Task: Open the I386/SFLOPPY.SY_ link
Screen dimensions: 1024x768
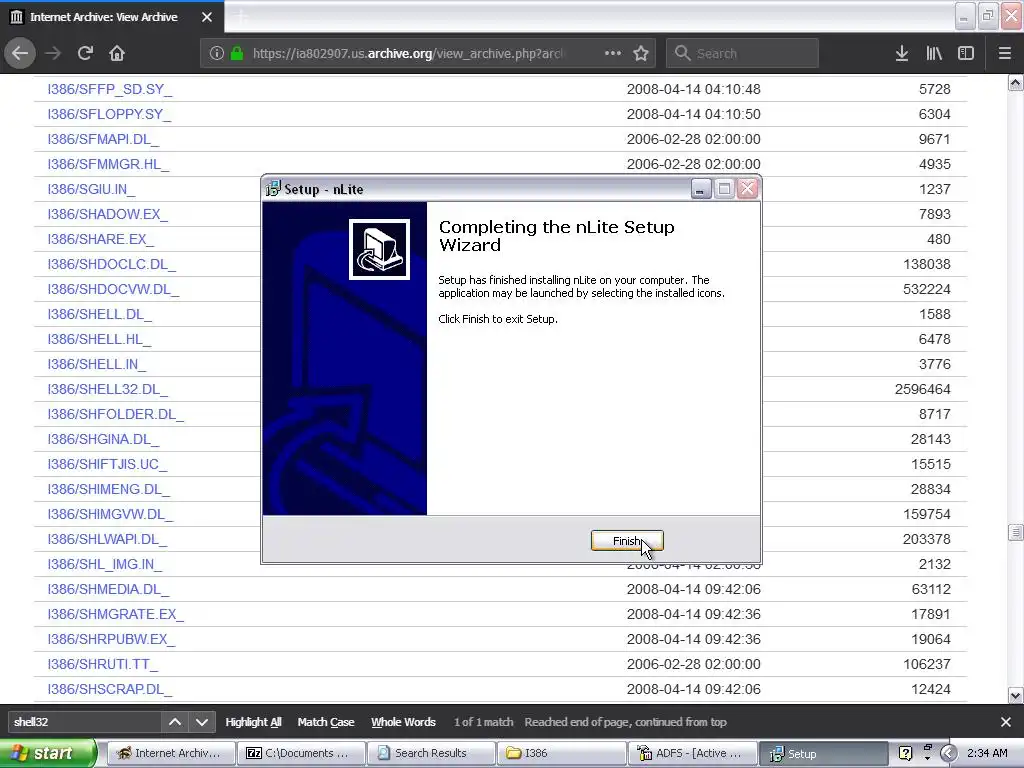Action: point(109,114)
